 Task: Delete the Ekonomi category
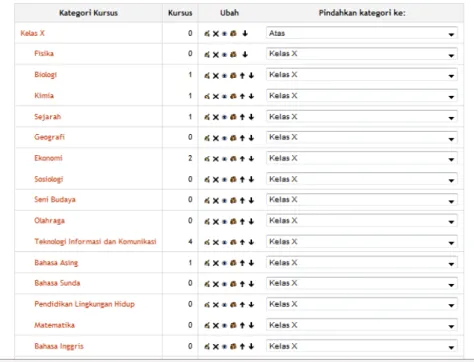(216, 159)
